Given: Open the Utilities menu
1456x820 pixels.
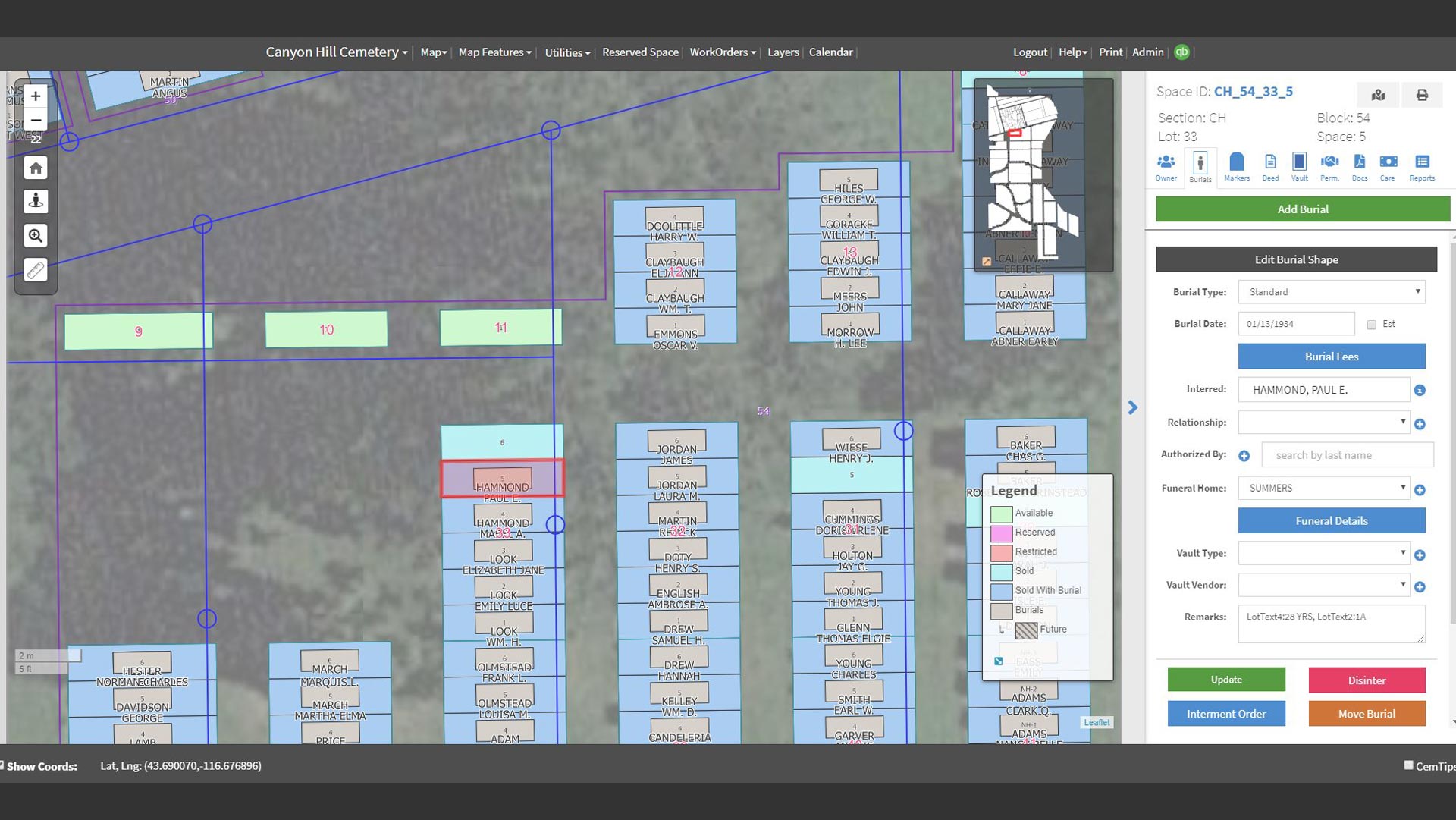Looking at the screenshot, I should click(567, 52).
